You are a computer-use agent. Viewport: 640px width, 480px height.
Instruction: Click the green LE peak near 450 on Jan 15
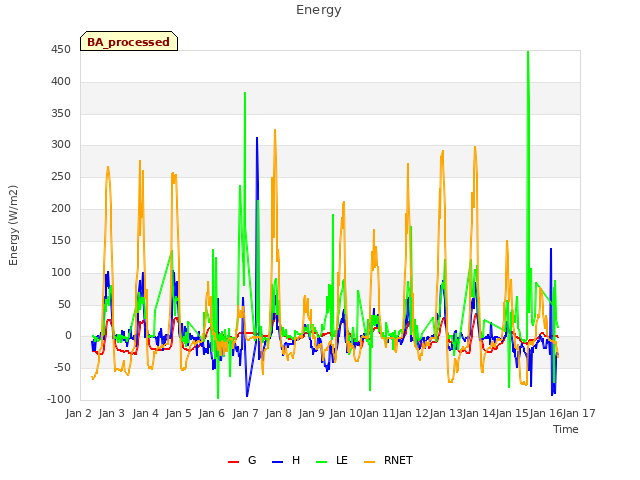pyautogui.click(x=528, y=53)
